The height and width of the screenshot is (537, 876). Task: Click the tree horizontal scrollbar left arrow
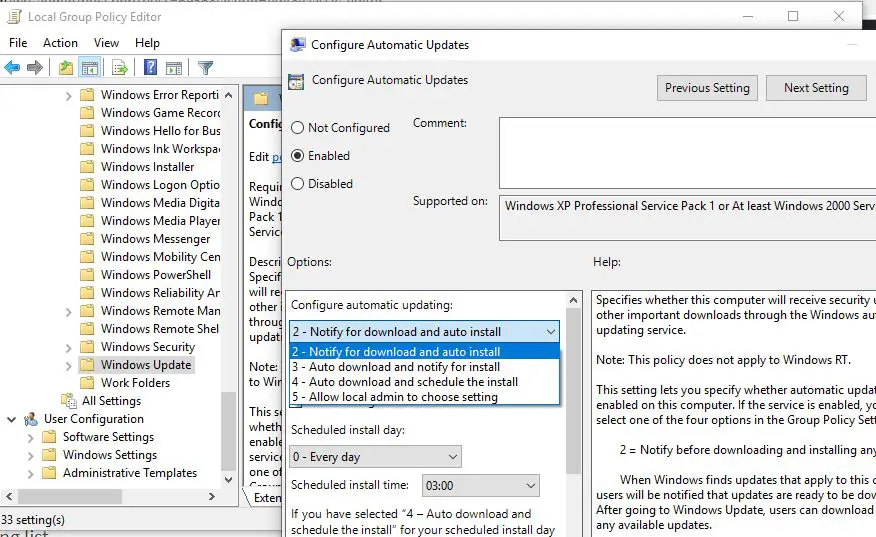pos(9,496)
